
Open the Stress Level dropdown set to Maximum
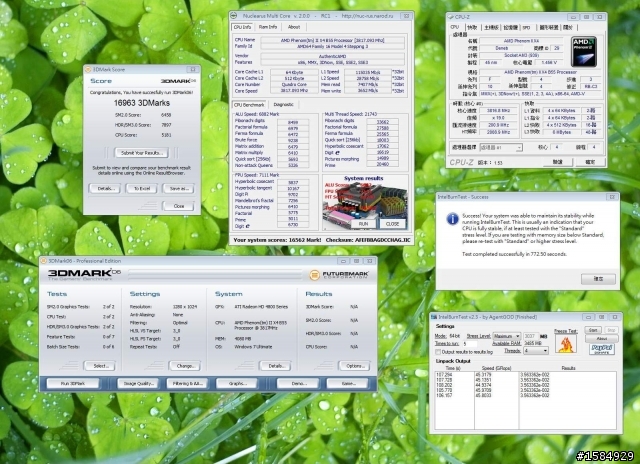506,336
